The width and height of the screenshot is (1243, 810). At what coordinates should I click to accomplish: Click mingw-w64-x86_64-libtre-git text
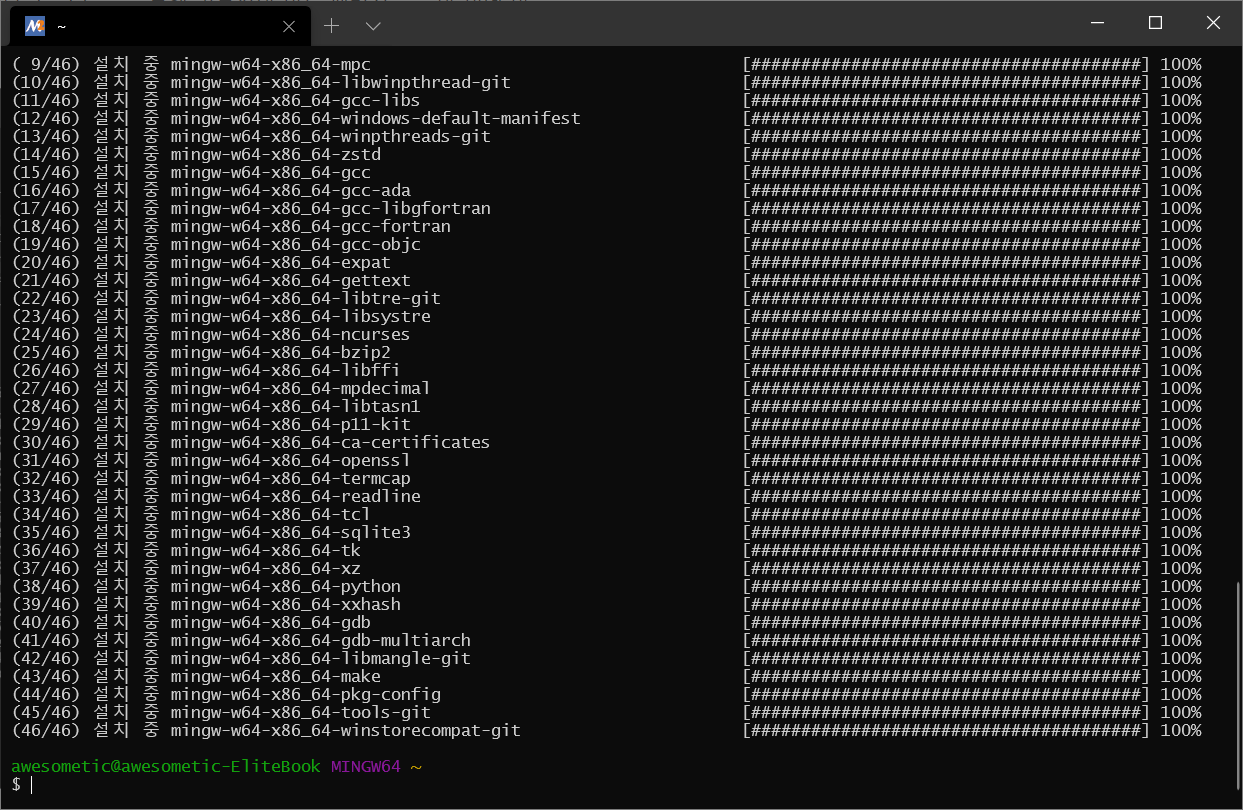pos(306,298)
